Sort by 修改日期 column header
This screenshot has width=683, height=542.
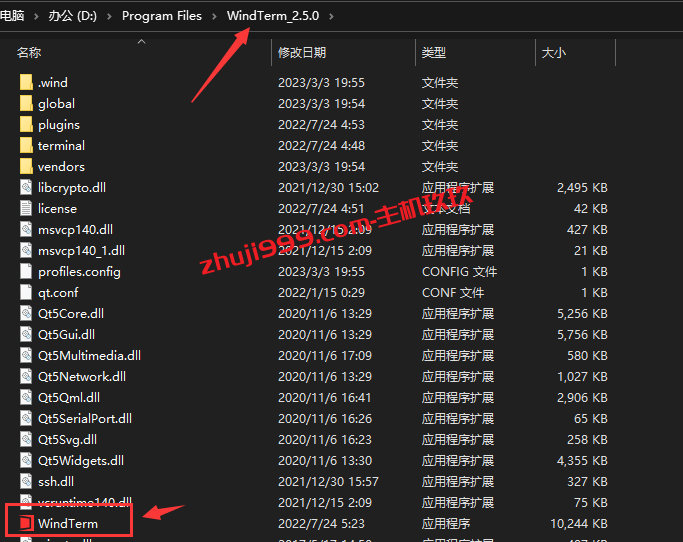(302, 53)
